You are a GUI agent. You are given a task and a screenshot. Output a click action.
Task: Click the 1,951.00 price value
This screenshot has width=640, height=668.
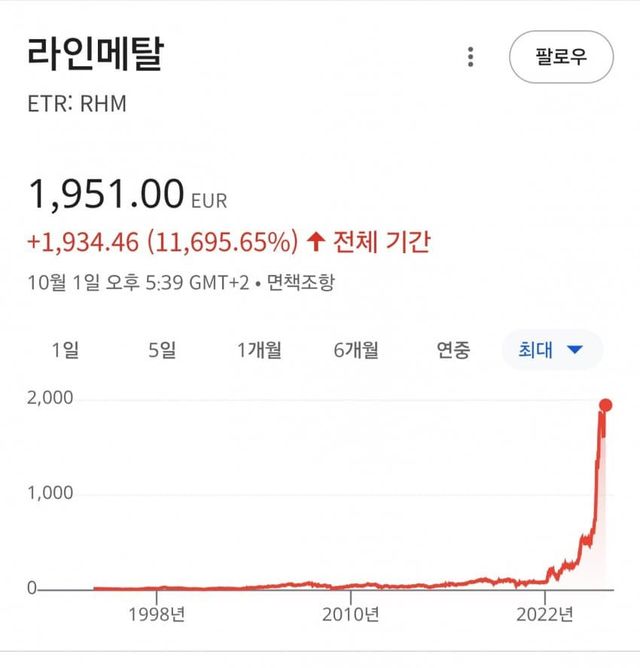click(x=107, y=194)
